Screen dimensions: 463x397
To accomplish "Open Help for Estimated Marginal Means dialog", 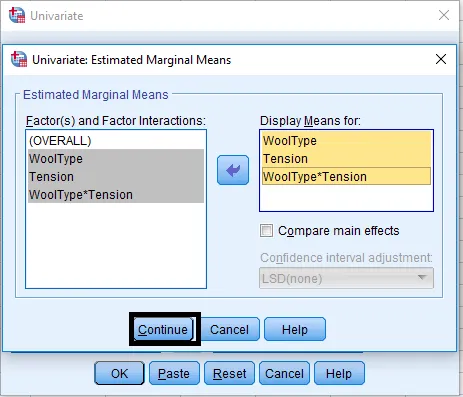I will 295,329.
